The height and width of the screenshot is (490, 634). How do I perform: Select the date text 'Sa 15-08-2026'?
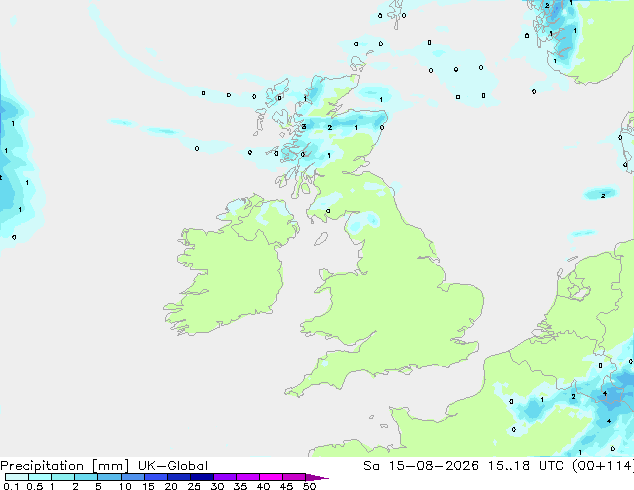[421, 466]
